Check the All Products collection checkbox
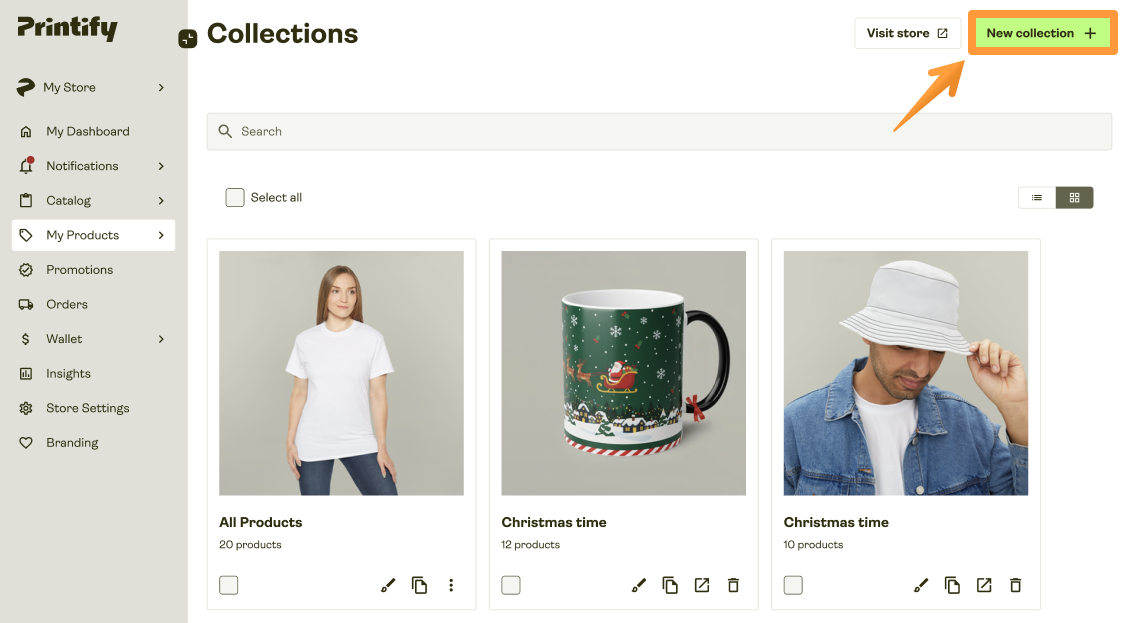This screenshot has width=1130, height=623. [x=228, y=585]
